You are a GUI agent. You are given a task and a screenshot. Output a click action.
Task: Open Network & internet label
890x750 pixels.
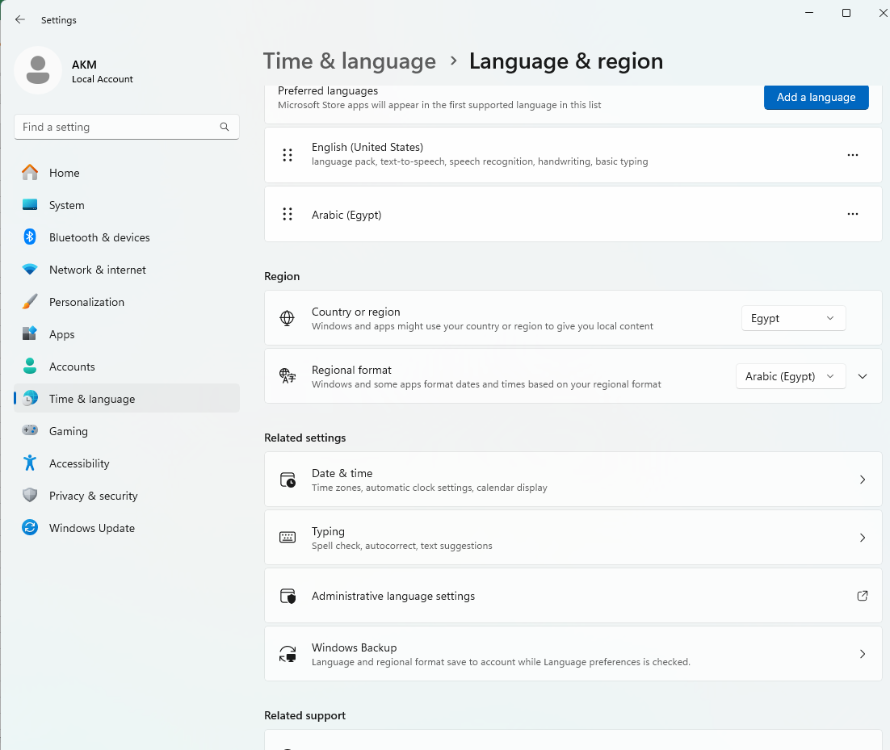(x=97, y=270)
